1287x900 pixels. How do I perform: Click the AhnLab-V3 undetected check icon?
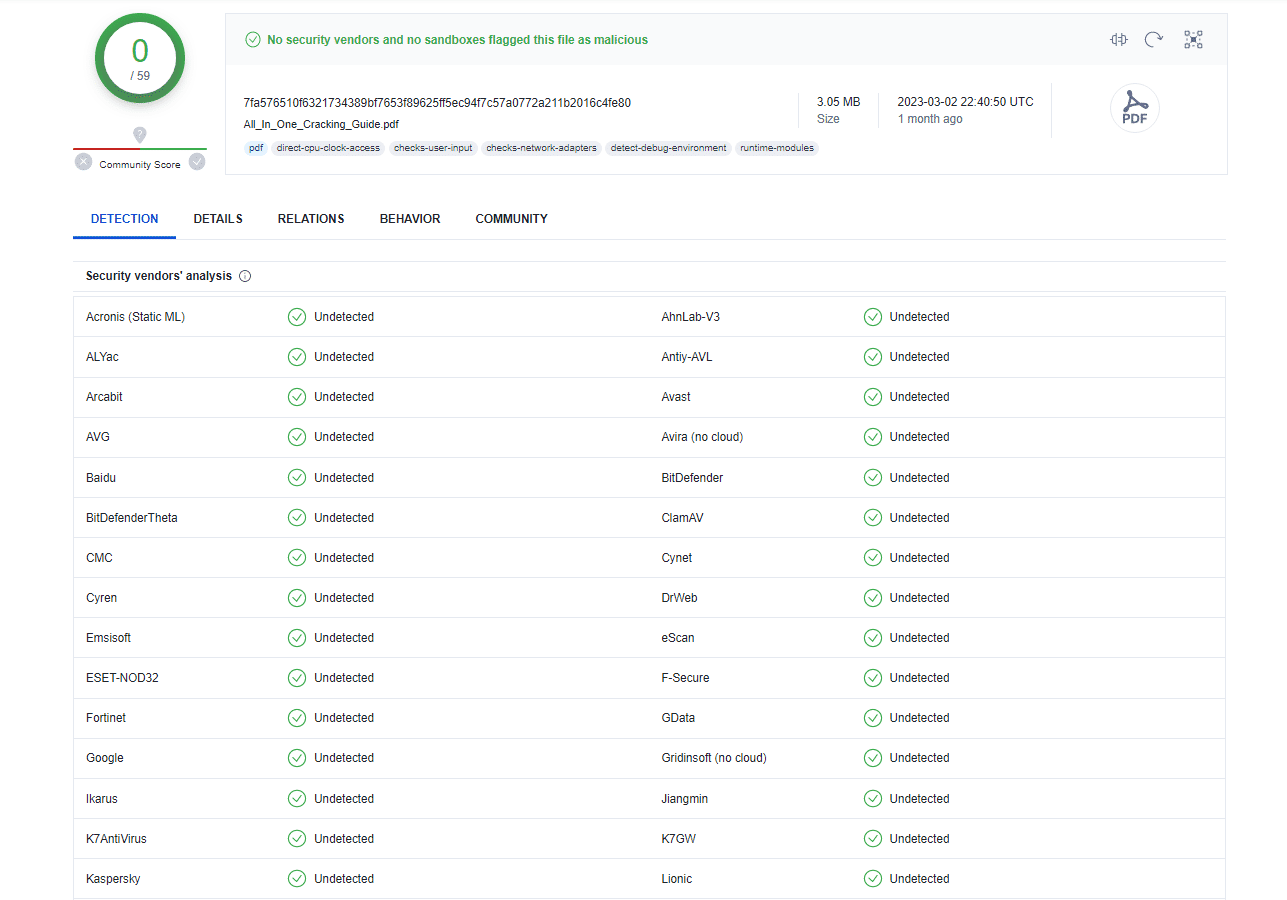tap(873, 317)
